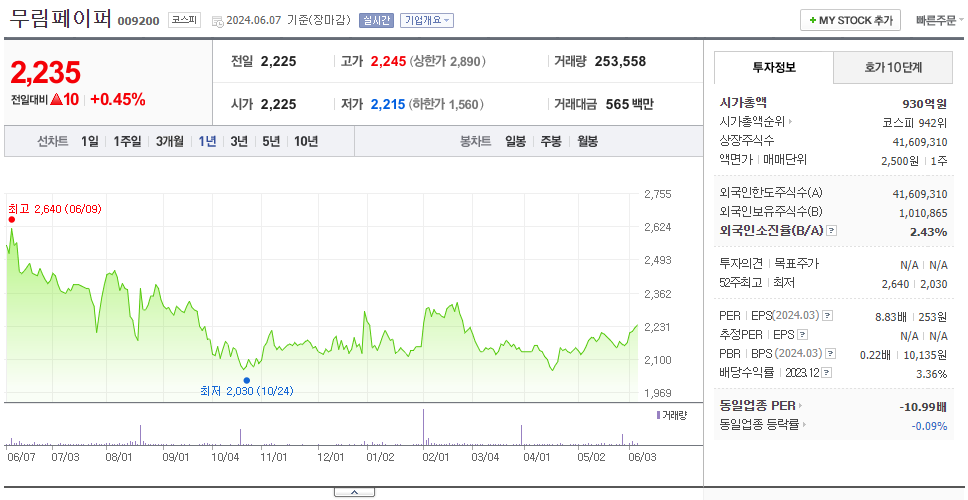968x500 pixels.
Task: Open the 시가총액순위 link
Action: point(752,122)
